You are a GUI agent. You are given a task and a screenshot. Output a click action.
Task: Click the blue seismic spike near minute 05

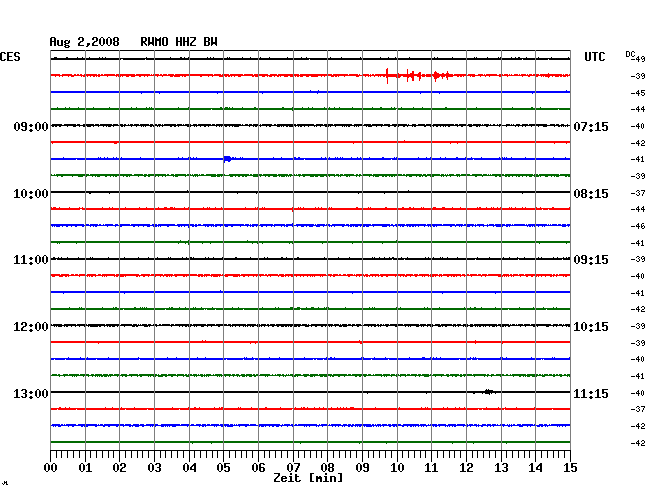228,159
